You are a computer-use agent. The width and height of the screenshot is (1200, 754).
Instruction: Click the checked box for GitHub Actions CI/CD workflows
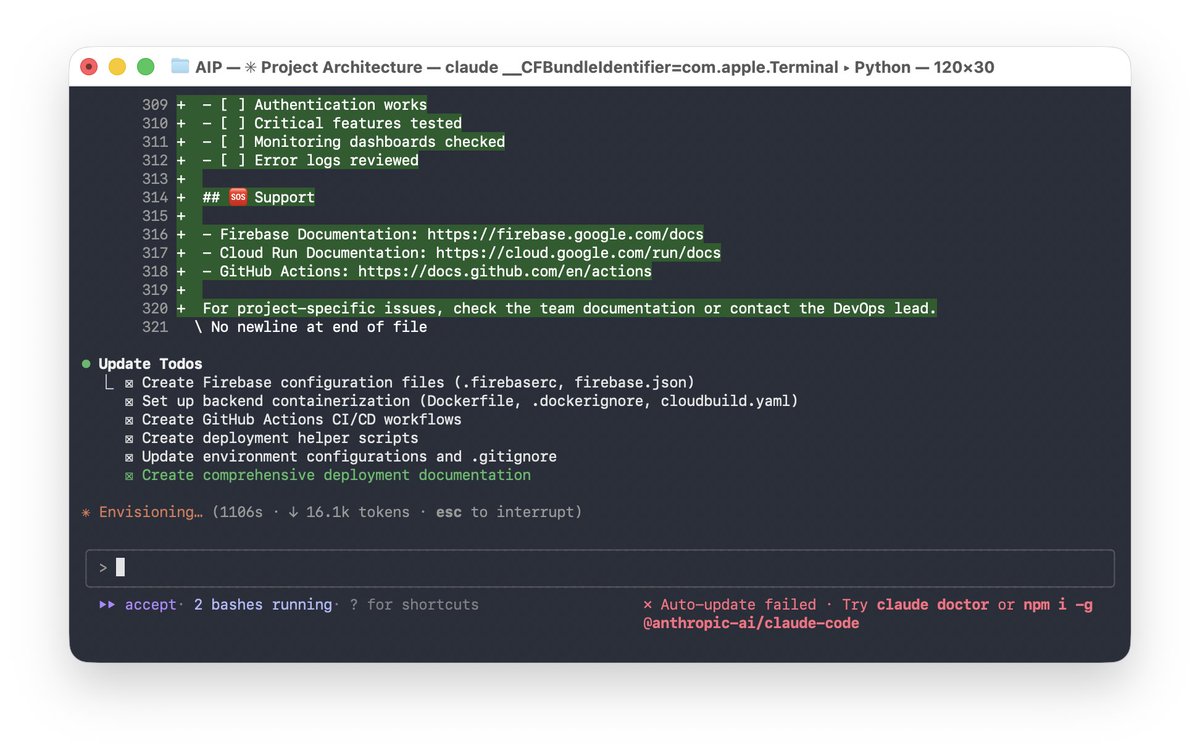pyautogui.click(x=129, y=420)
